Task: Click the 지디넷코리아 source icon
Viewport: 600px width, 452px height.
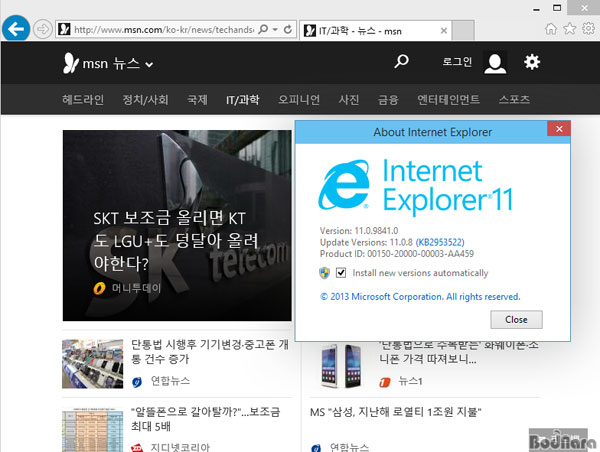Action: [x=137, y=447]
